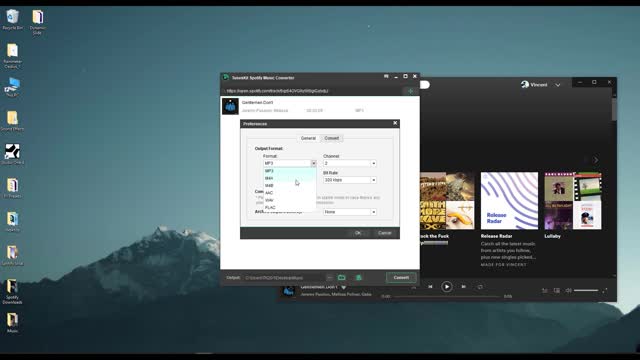The height and width of the screenshot is (360, 640).
Task: Click Cancel in Preferences dialog
Action: tap(384, 233)
